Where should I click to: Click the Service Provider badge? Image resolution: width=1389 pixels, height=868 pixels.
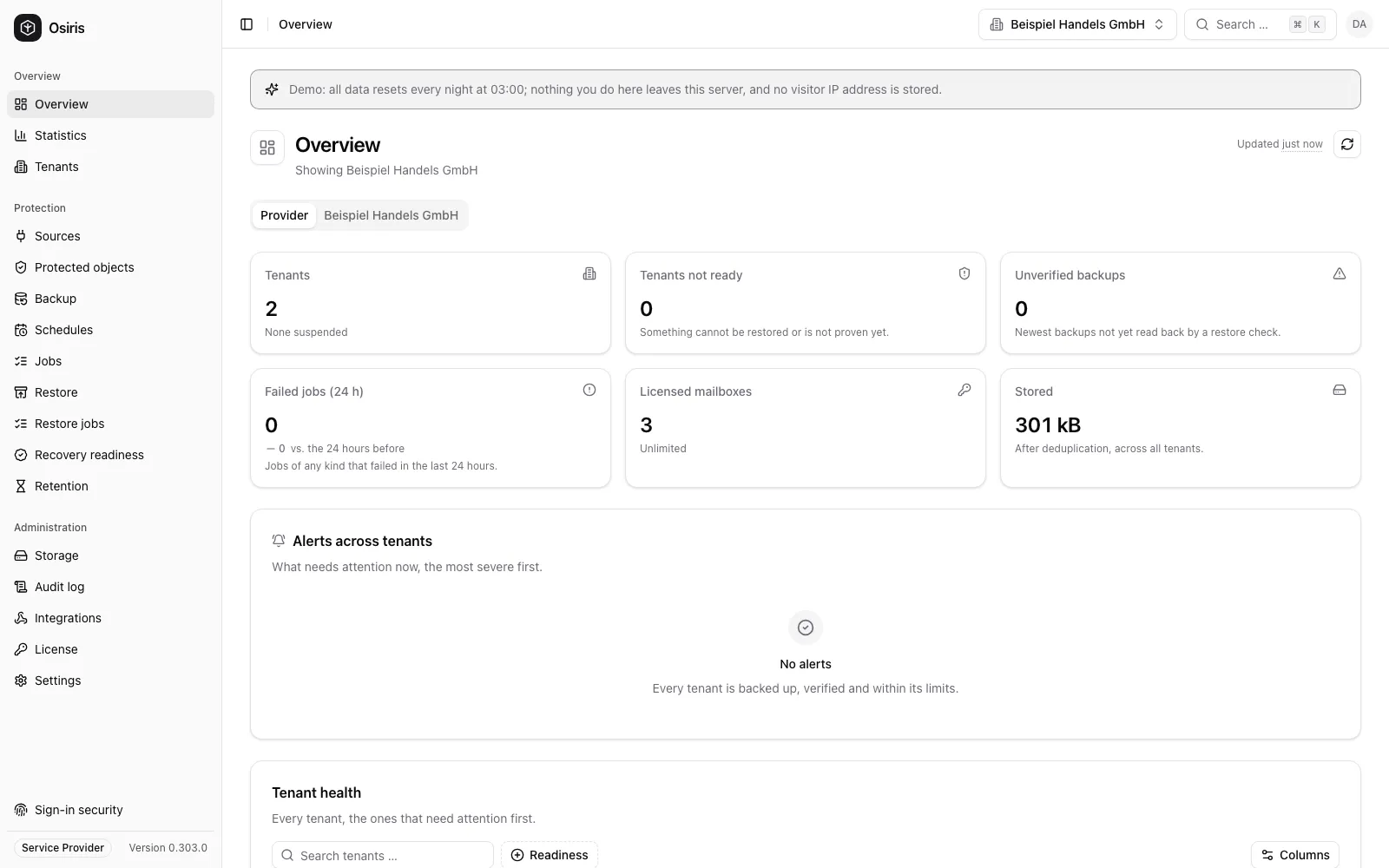point(63,848)
